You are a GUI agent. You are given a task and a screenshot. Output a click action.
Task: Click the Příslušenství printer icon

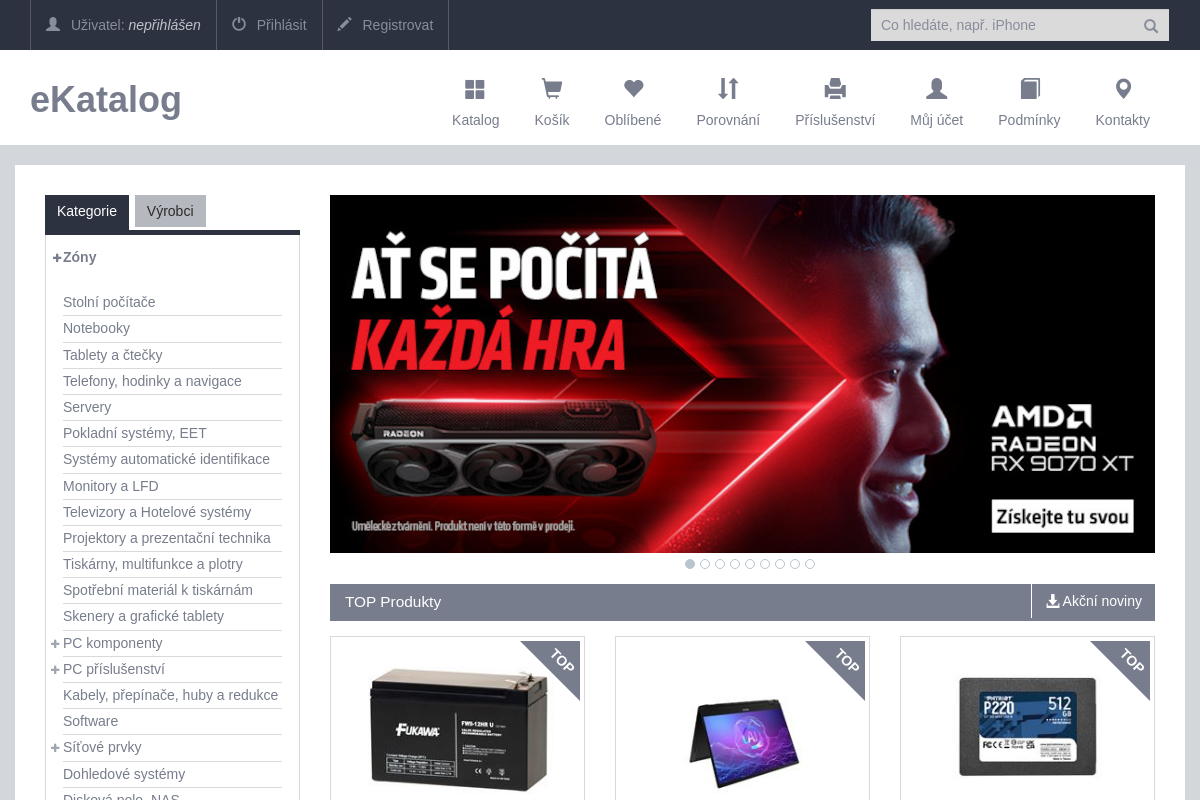[x=835, y=89]
